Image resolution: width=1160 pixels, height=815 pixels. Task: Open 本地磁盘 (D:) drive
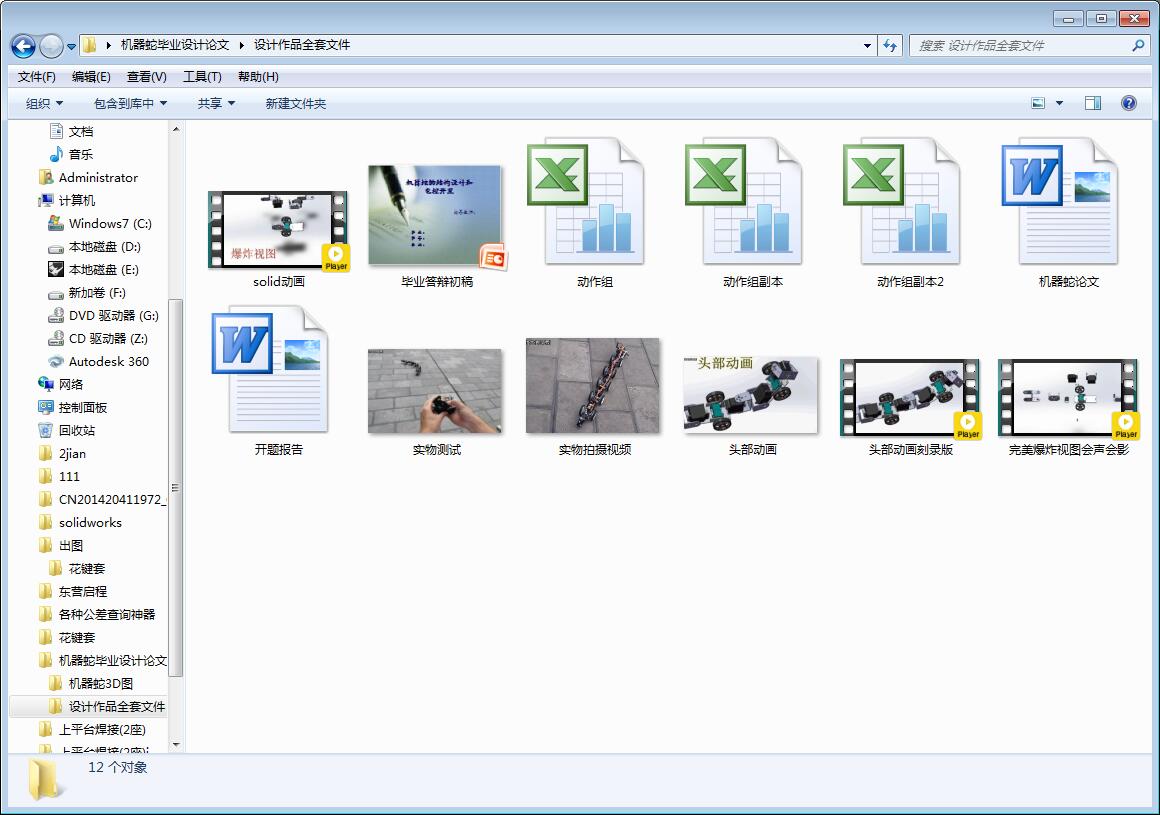[104, 246]
